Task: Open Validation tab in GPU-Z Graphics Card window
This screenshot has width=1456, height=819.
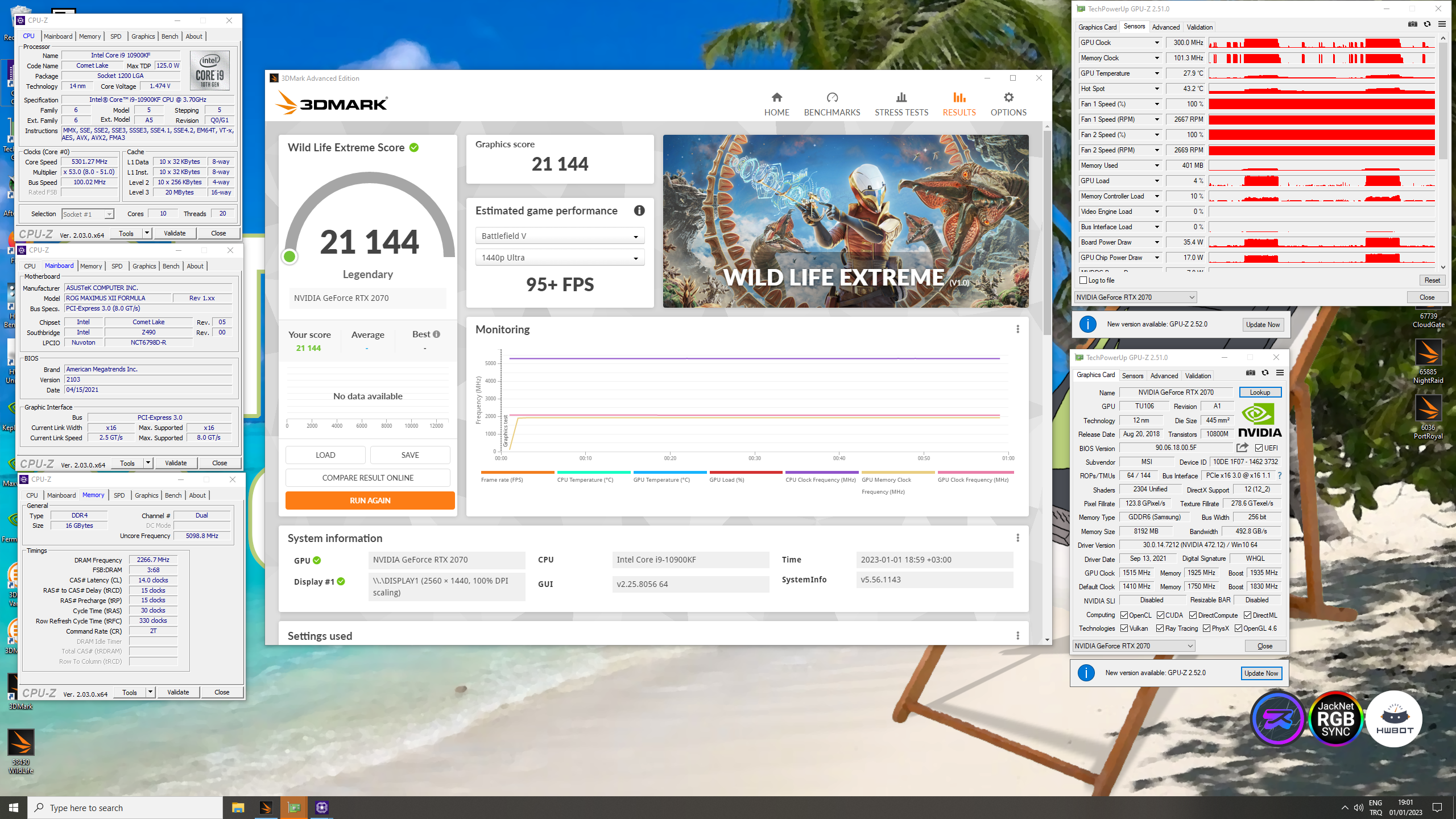Action: point(1198,376)
